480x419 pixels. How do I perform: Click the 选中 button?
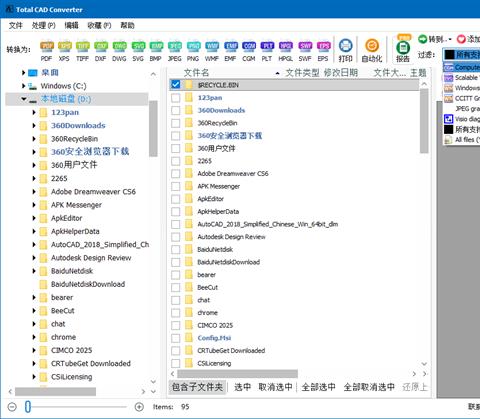coord(242,387)
